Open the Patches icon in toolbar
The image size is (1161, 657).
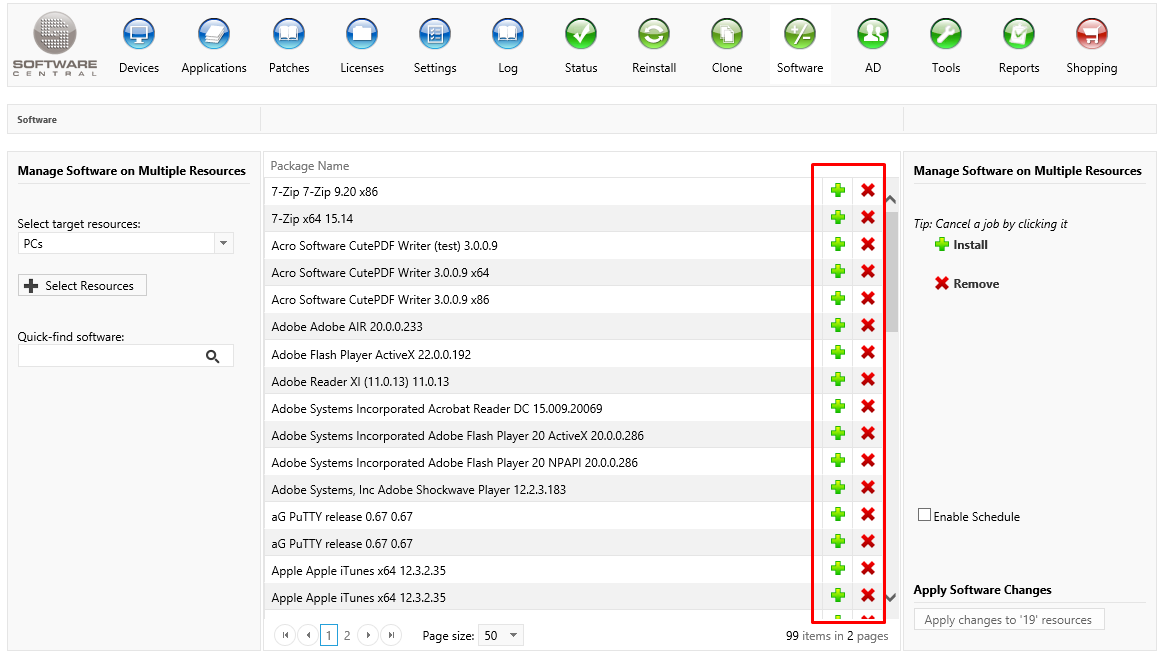pyautogui.click(x=289, y=35)
